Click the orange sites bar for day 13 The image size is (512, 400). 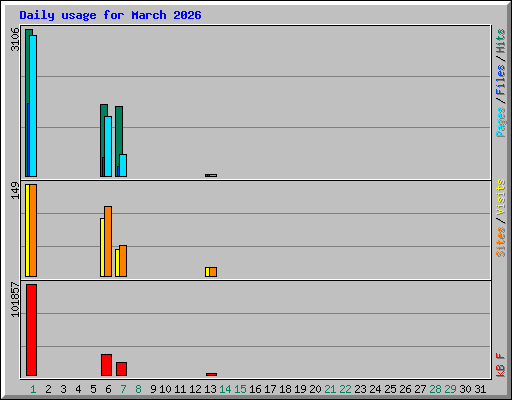(x=213, y=272)
